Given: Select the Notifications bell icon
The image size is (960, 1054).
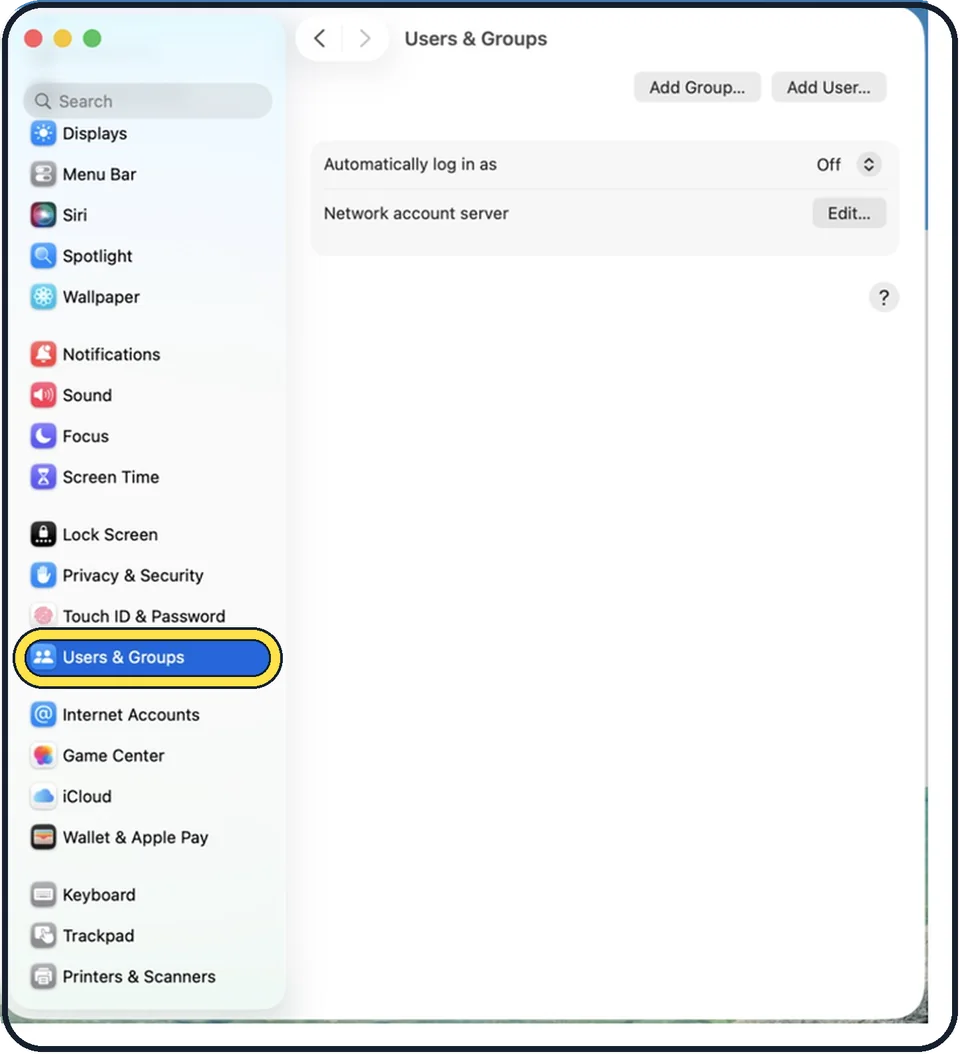Looking at the screenshot, I should (44, 354).
